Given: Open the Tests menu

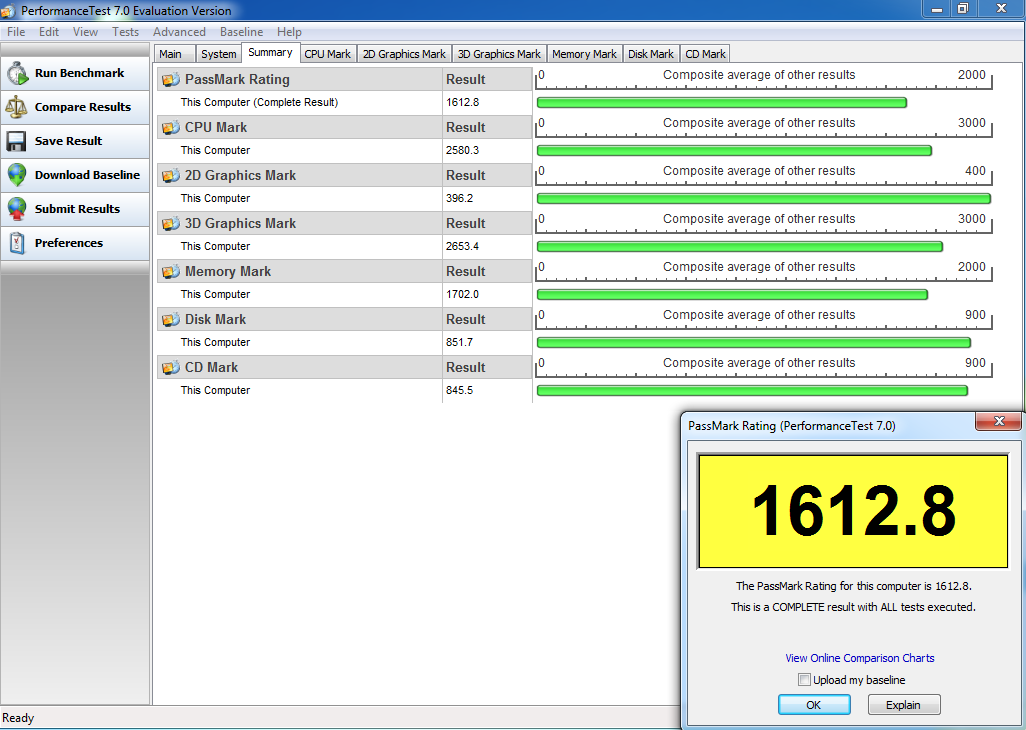Looking at the screenshot, I should [125, 32].
